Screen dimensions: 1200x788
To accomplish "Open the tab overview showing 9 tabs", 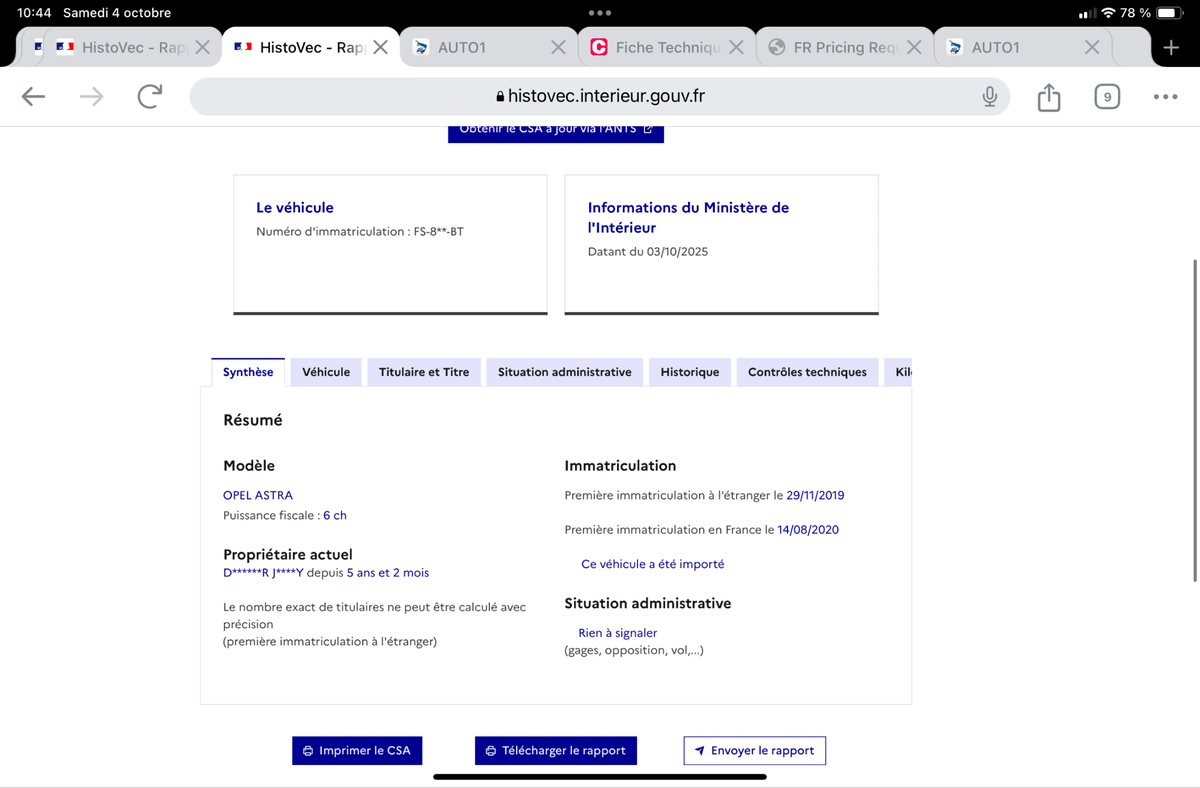I will point(1107,97).
